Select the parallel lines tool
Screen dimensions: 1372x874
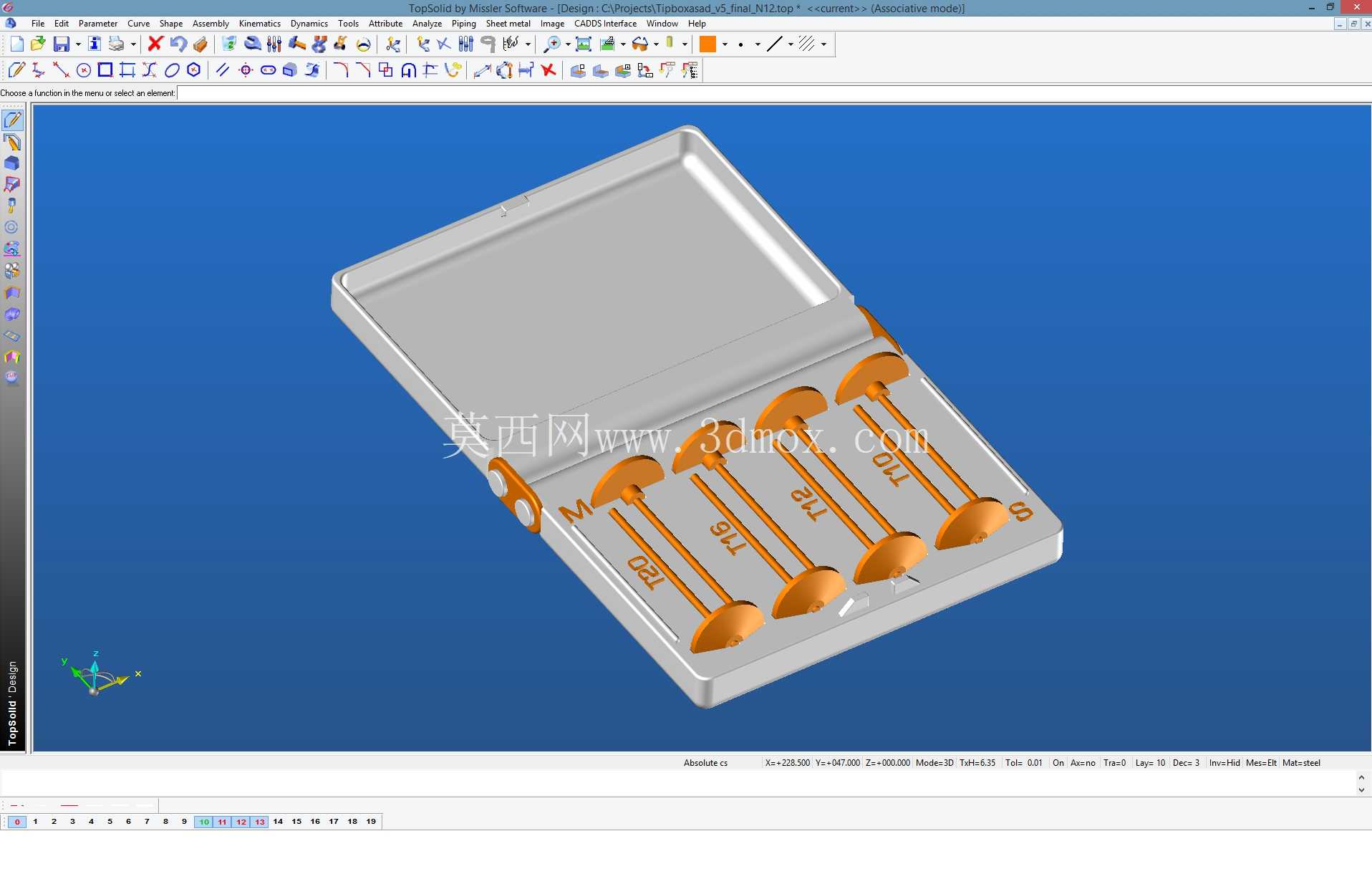(x=223, y=70)
